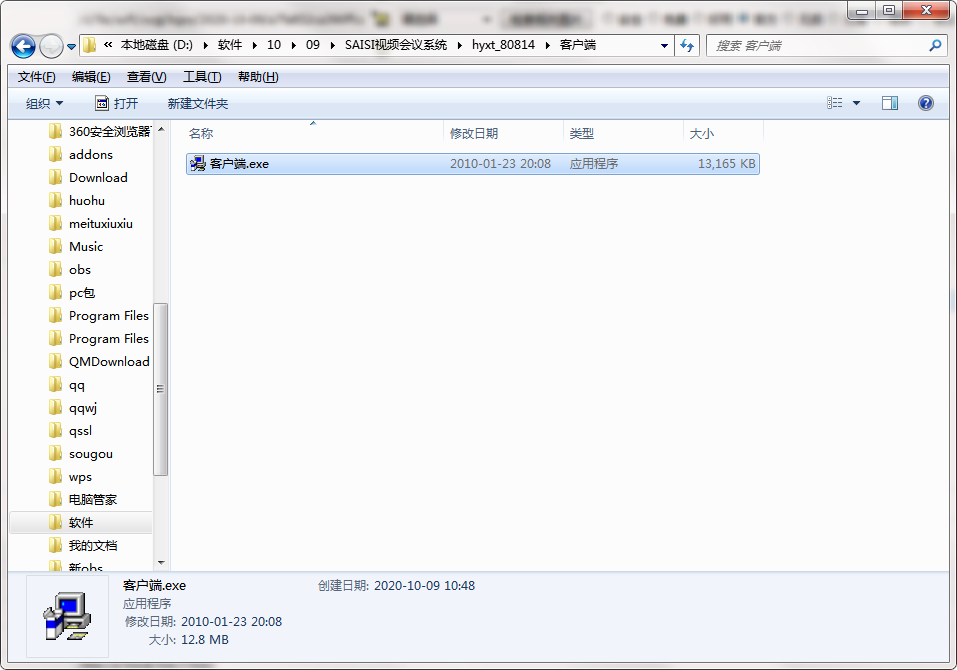Sort by the 类型 column header
The image size is (957, 670).
[581, 134]
